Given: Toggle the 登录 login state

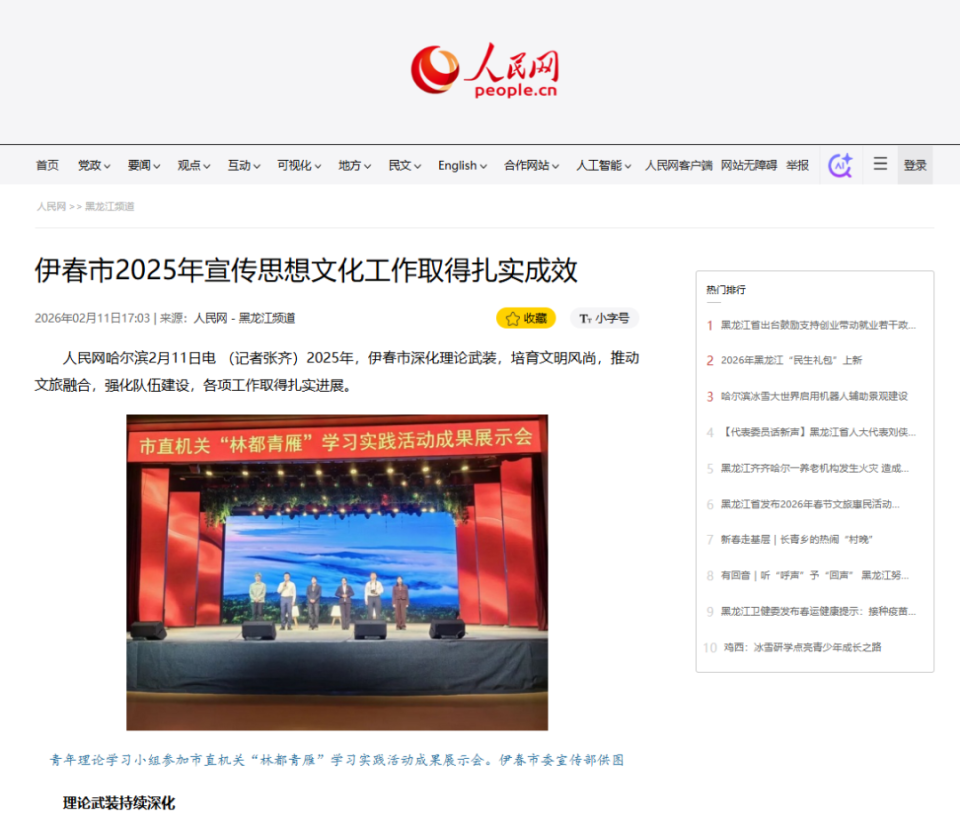Looking at the screenshot, I should [914, 165].
